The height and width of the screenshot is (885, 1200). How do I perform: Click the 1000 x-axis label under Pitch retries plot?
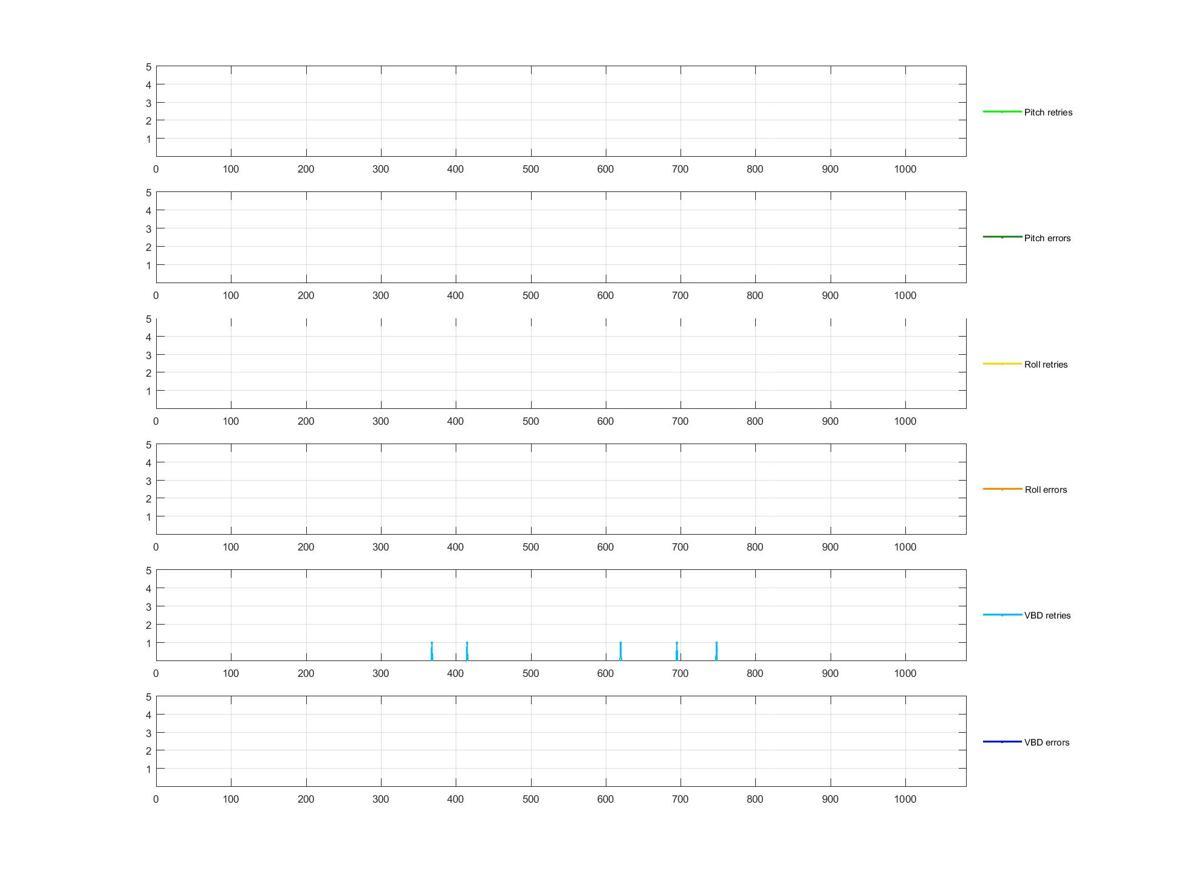[905, 170]
